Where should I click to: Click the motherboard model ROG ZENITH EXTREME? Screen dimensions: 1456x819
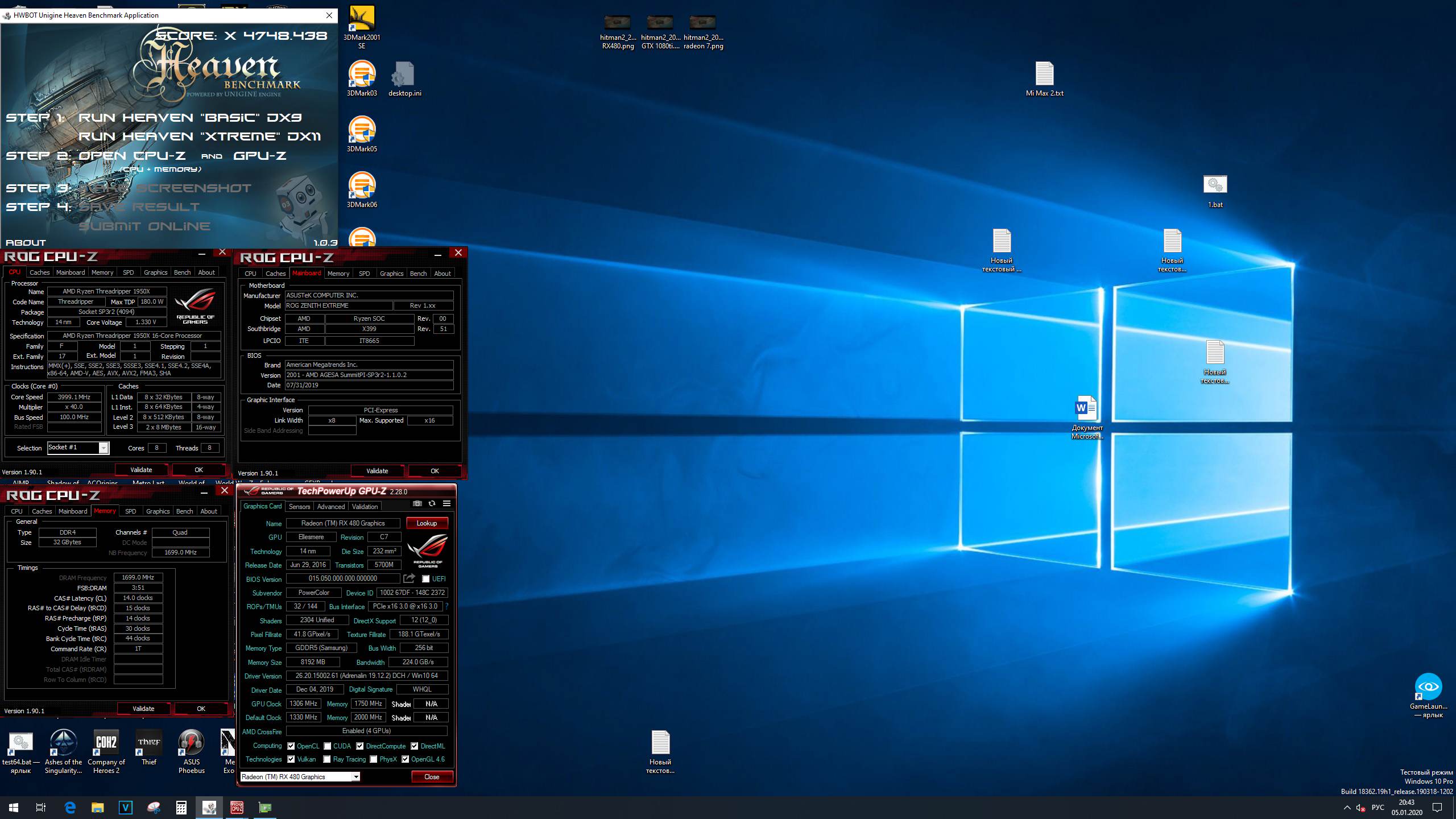point(338,305)
